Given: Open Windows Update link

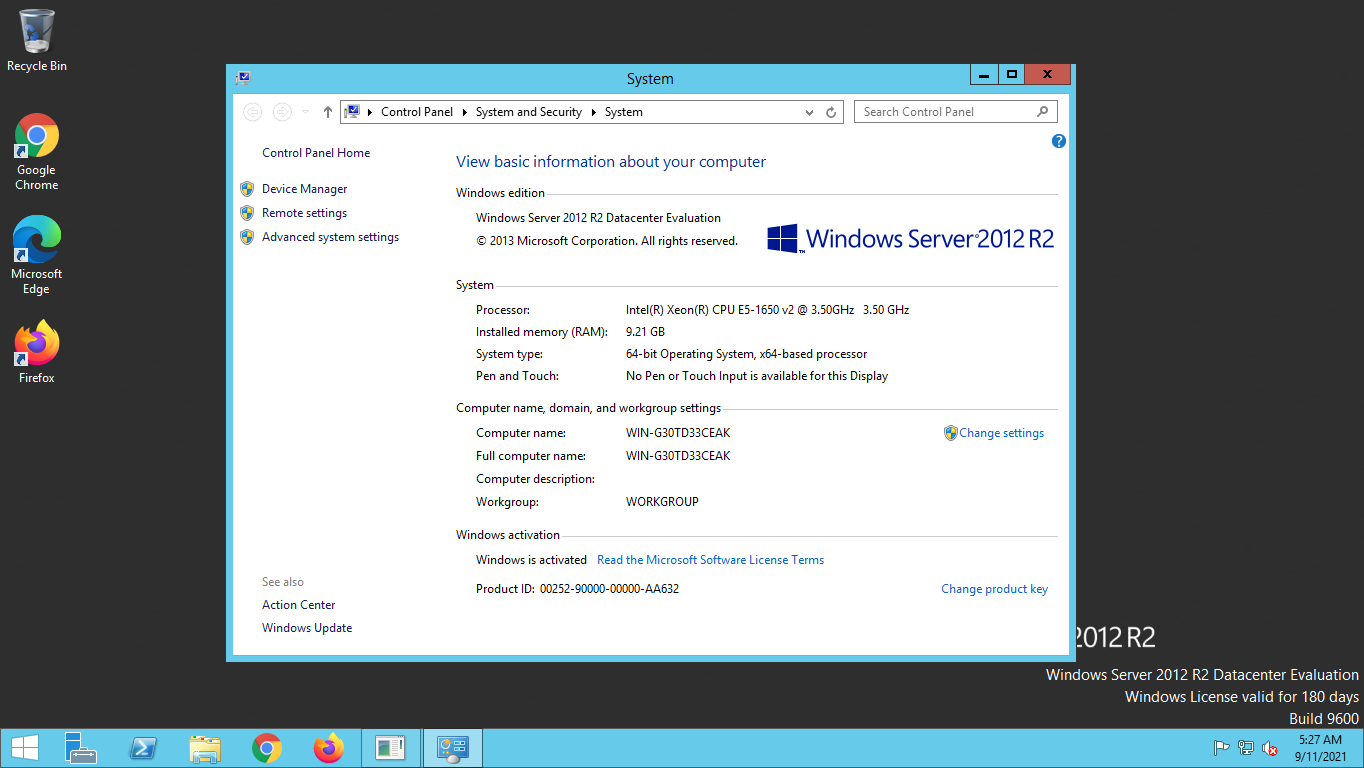Looking at the screenshot, I should tap(307, 628).
